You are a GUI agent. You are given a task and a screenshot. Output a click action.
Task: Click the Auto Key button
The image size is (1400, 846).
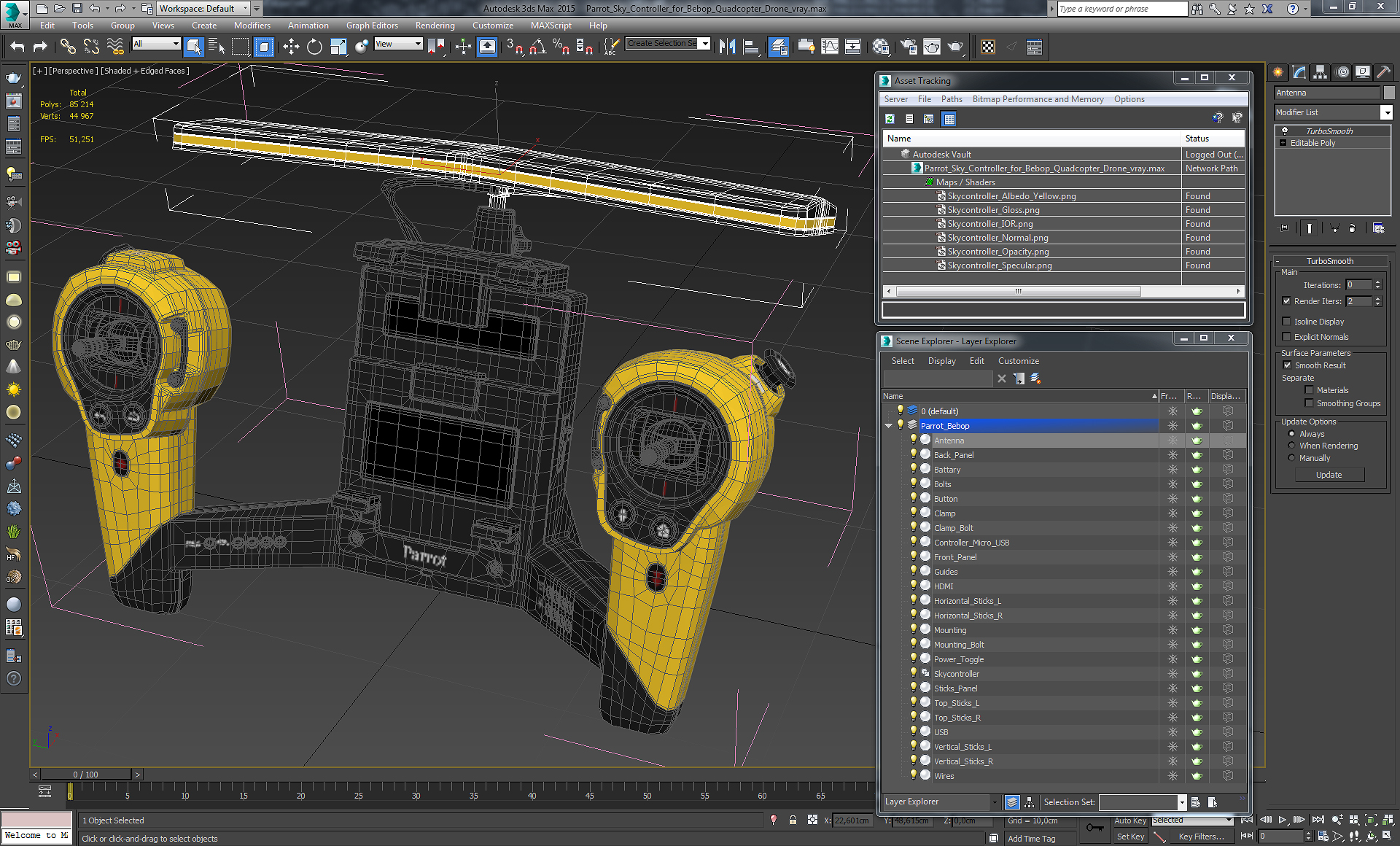[1129, 820]
